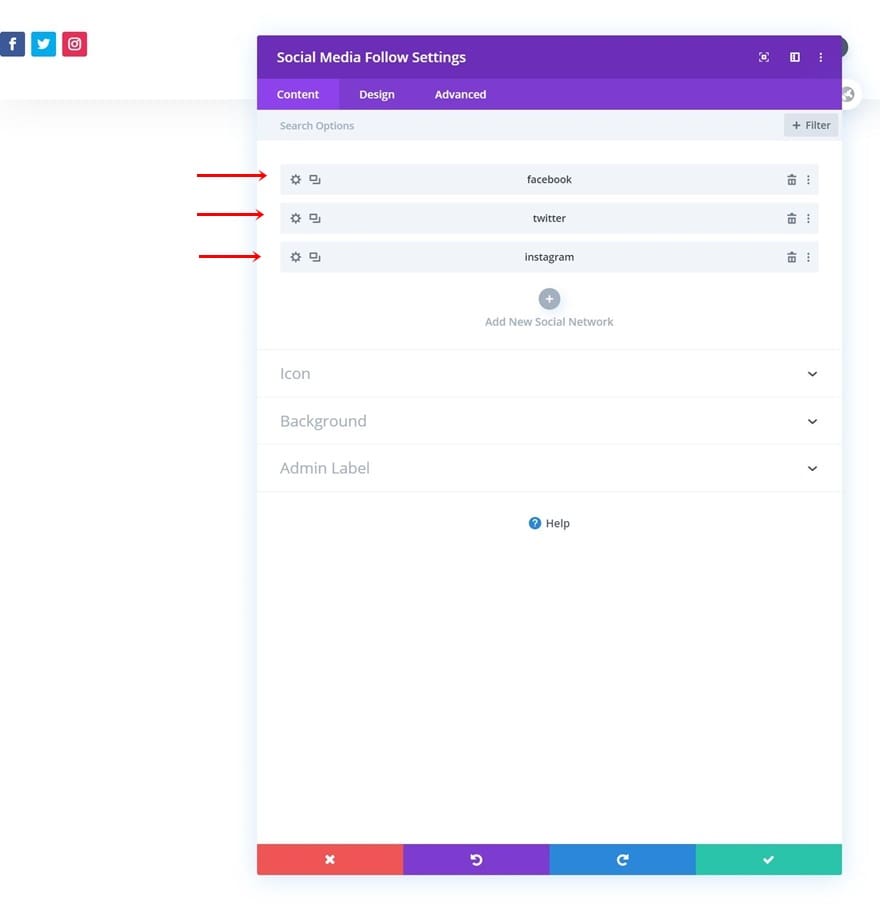Viewport: 880px width, 912px height.
Task: Switch to the Advanced tab
Action: tap(460, 94)
